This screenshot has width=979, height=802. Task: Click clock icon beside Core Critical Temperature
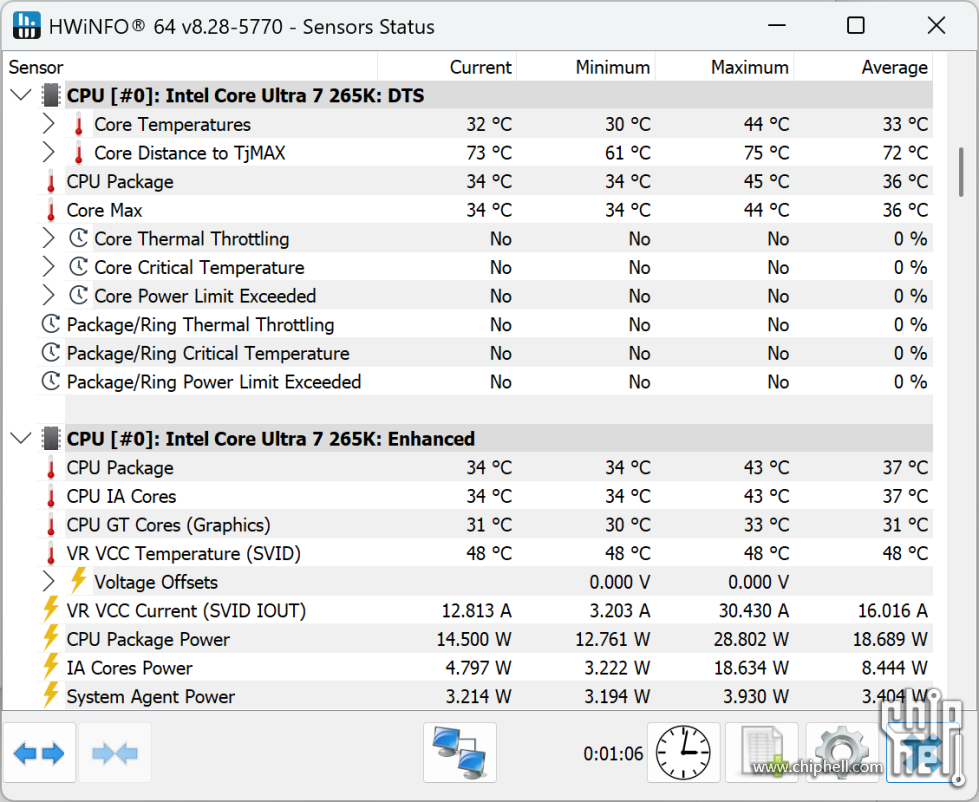pyautogui.click(x=78, y=267)
